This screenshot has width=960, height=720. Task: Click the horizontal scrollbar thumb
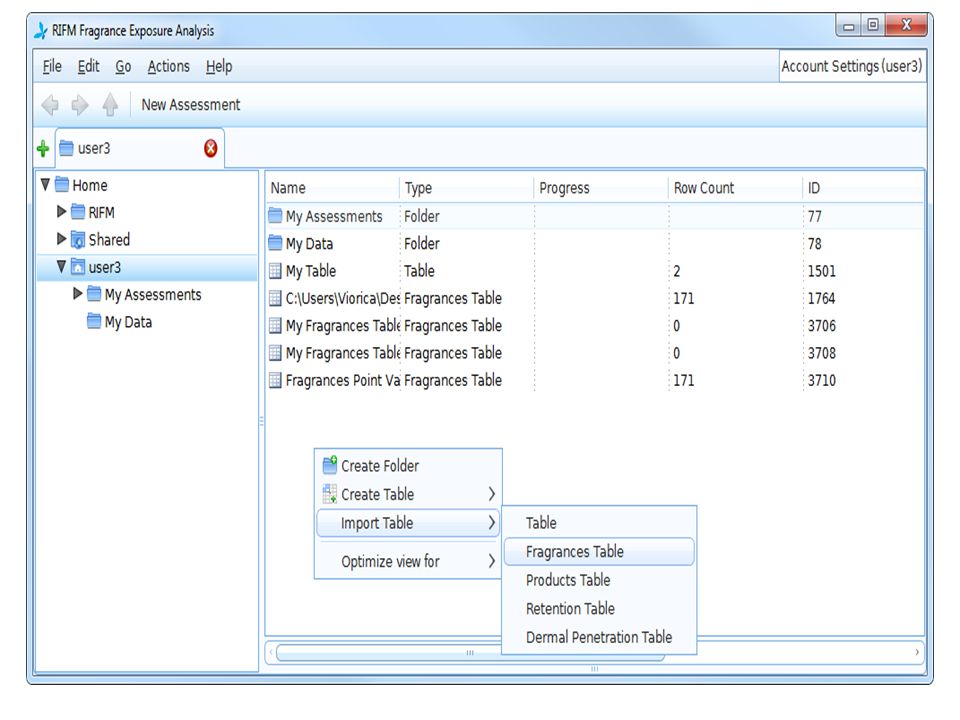click(x=470, y=653)
